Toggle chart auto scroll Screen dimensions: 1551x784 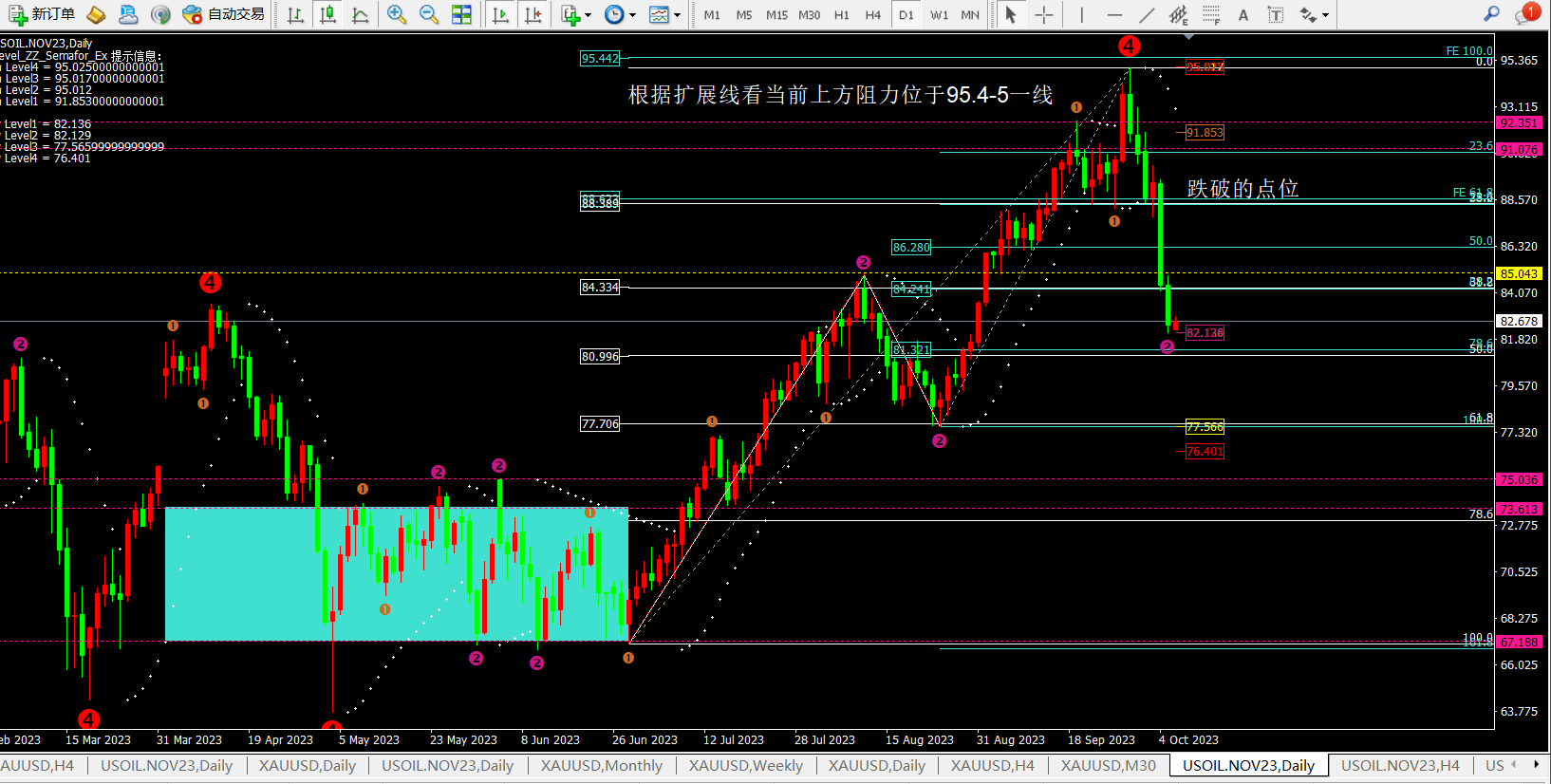500,14
